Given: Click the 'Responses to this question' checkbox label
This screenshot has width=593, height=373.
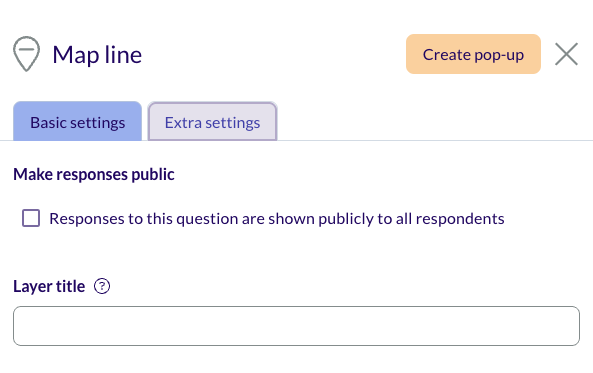Looking at the screenshot, I should [x=277, y=219].
